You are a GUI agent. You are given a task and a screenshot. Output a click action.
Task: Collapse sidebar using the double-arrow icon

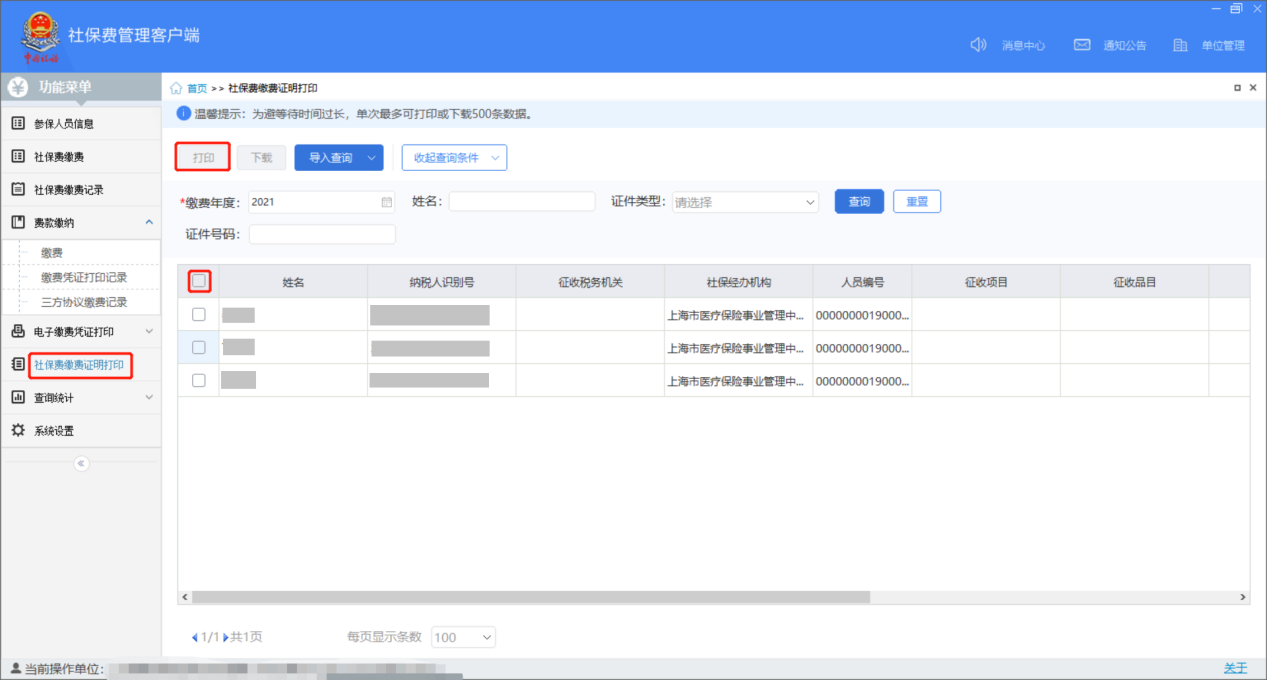point(81,463)
